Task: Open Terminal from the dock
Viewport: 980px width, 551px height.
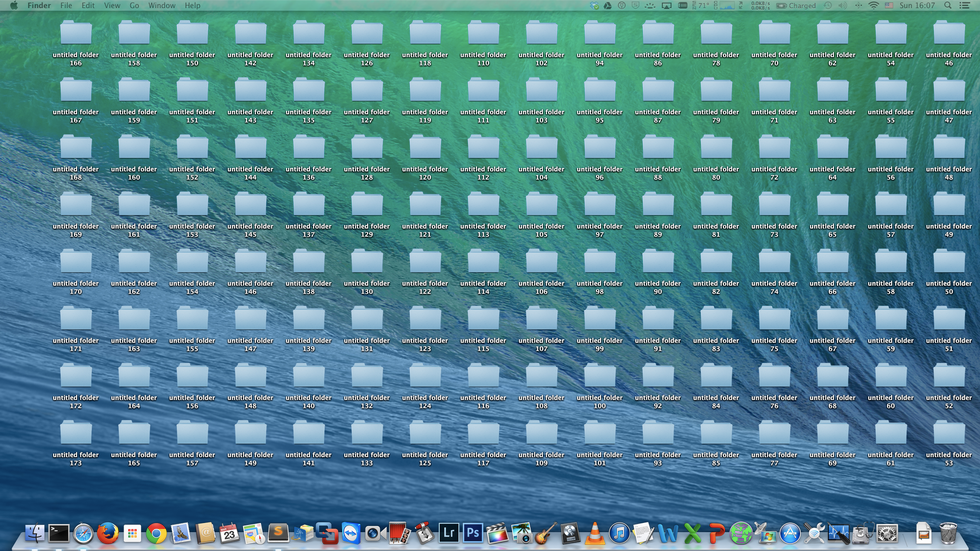Action: [59, 533]
